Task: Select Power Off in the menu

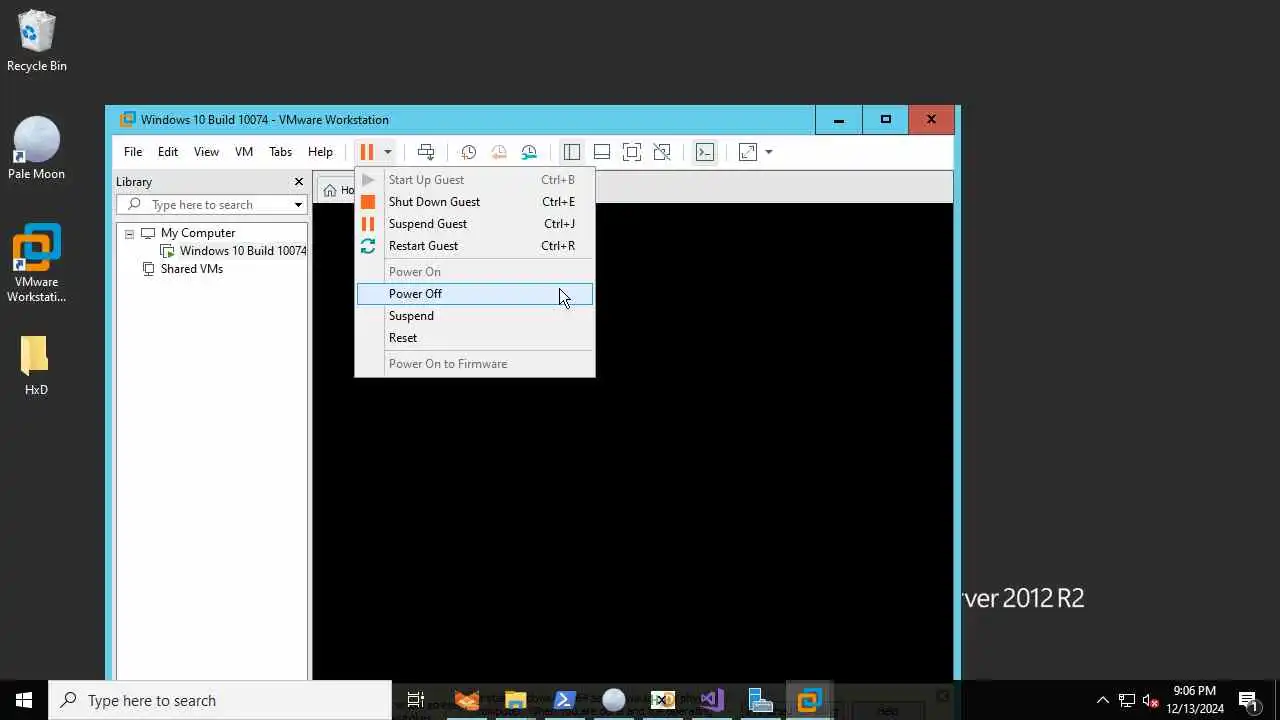Action: (475, 294)
